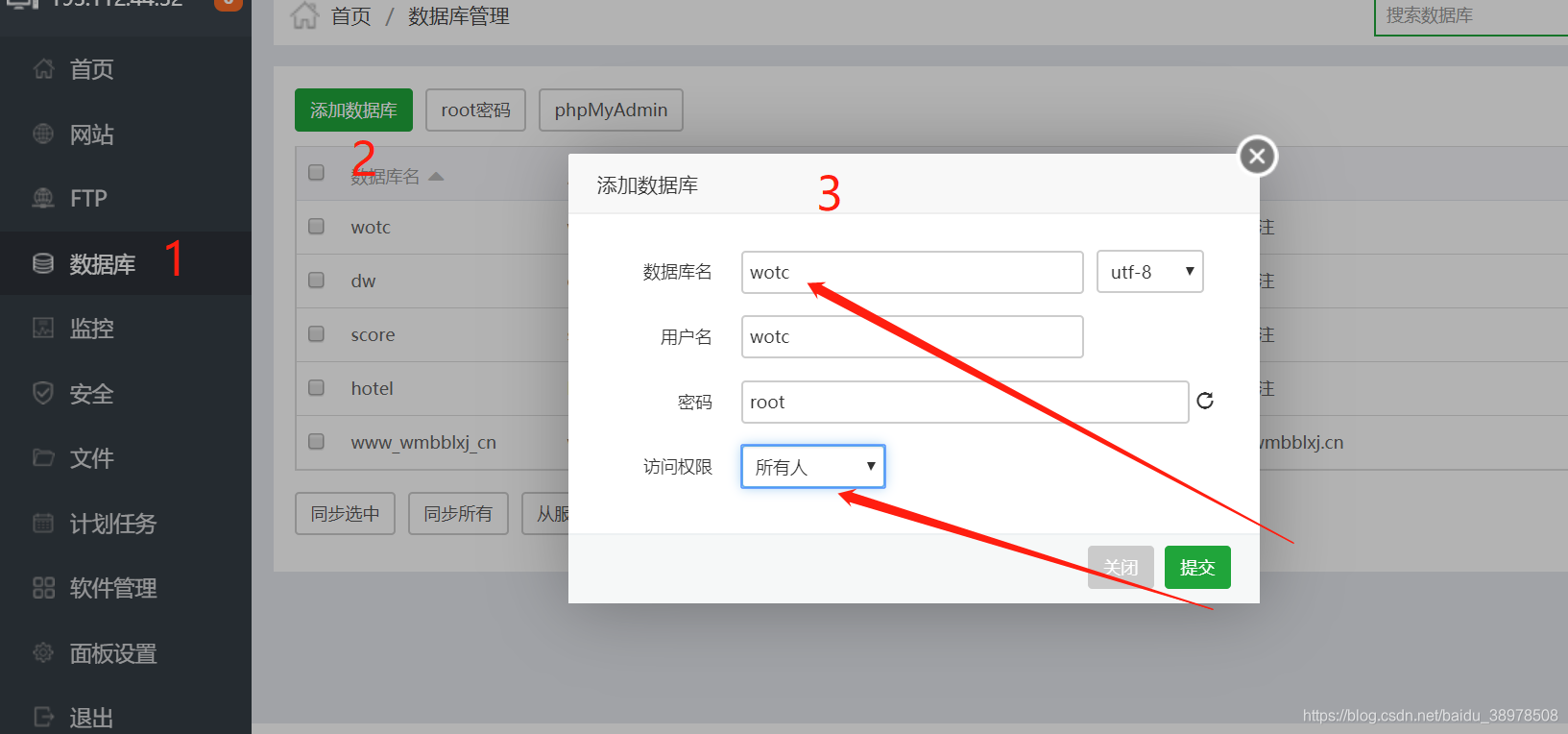Click the 网站 globe icon in sidebar
1568x734 pixels.
[43, 134]
